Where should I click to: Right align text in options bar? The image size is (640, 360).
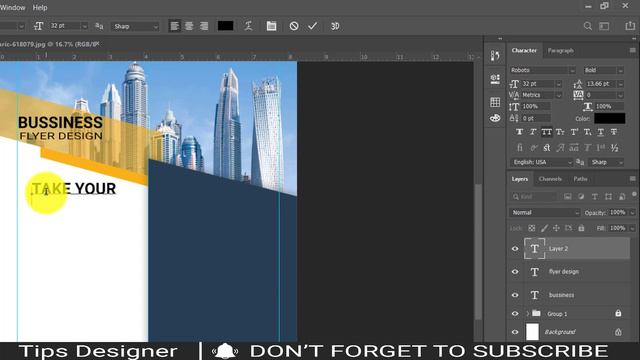[x=204, y=26]
